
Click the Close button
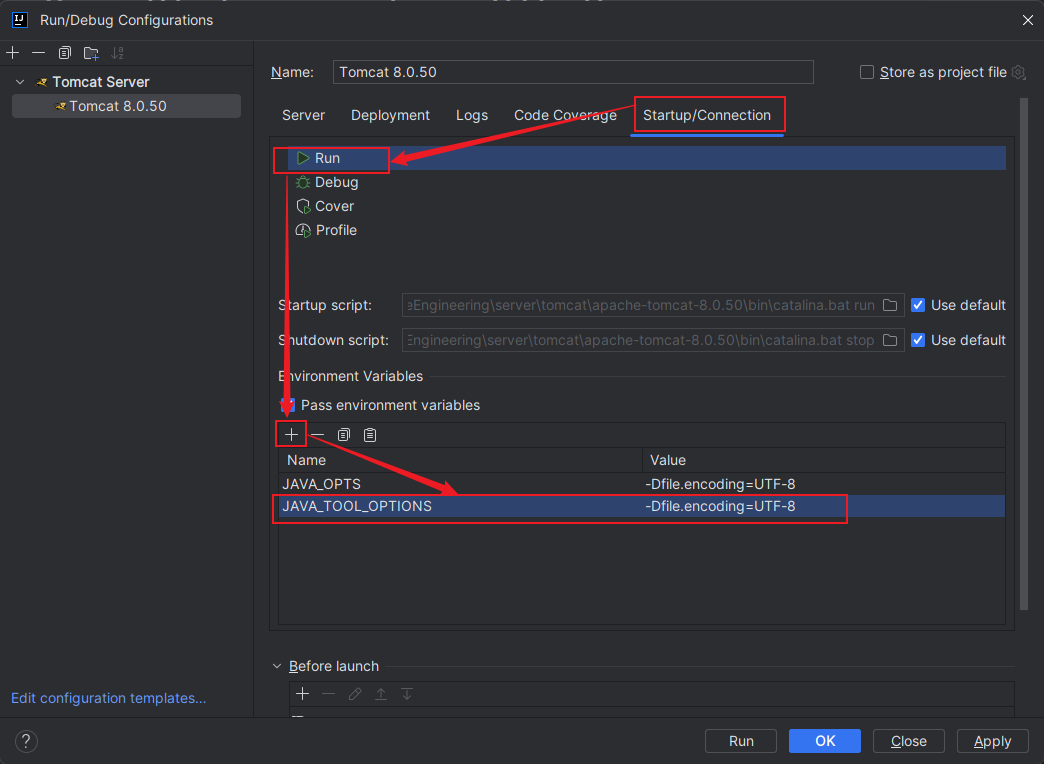pos(909,741)
